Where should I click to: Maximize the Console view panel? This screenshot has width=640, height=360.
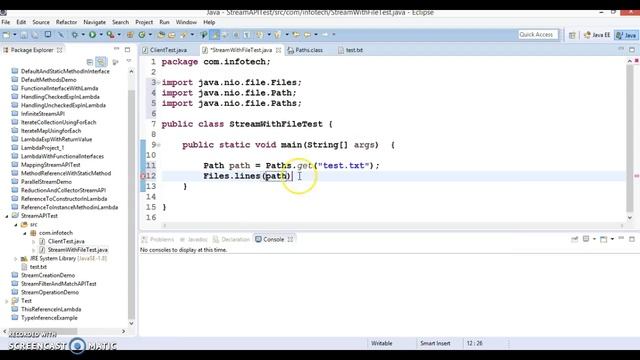point(632,239)
